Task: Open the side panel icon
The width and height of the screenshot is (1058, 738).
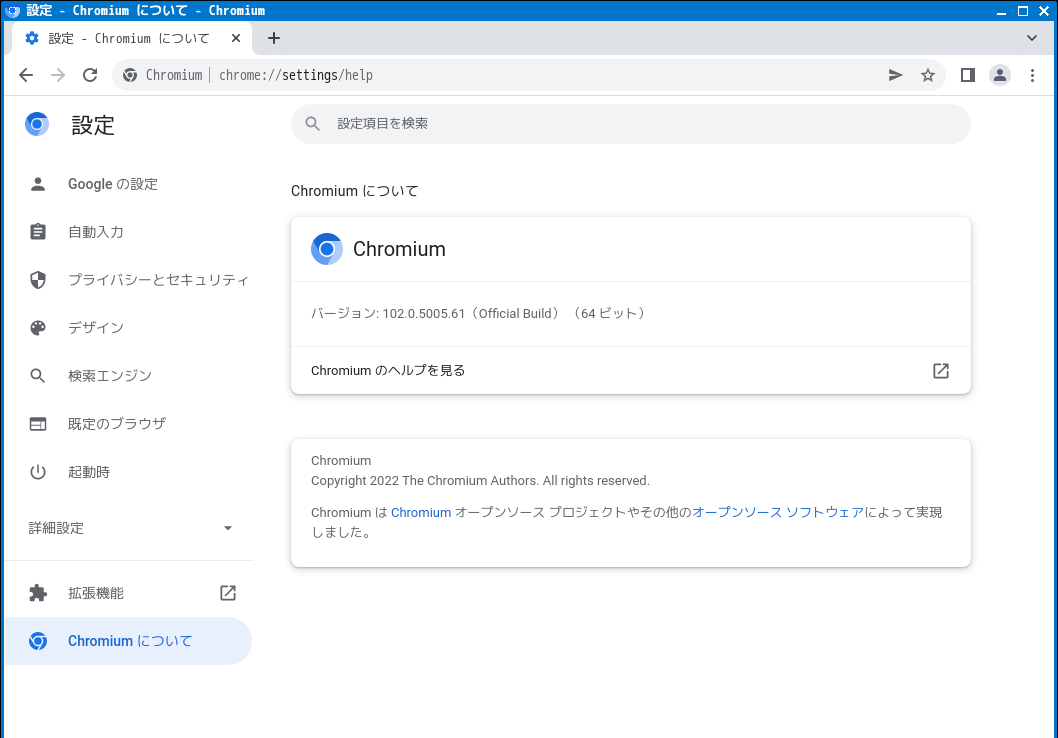Action: coord(968,75)
